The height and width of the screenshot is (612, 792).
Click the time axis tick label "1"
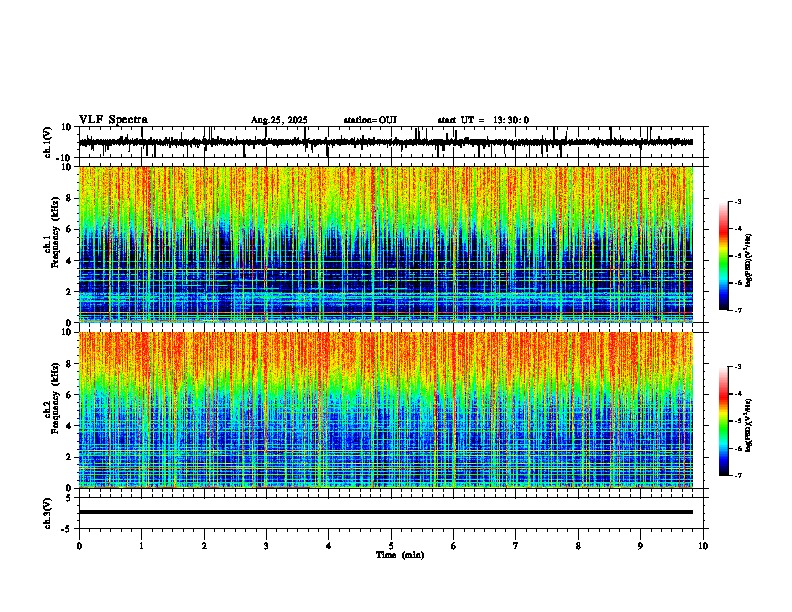tap(141, 546)
